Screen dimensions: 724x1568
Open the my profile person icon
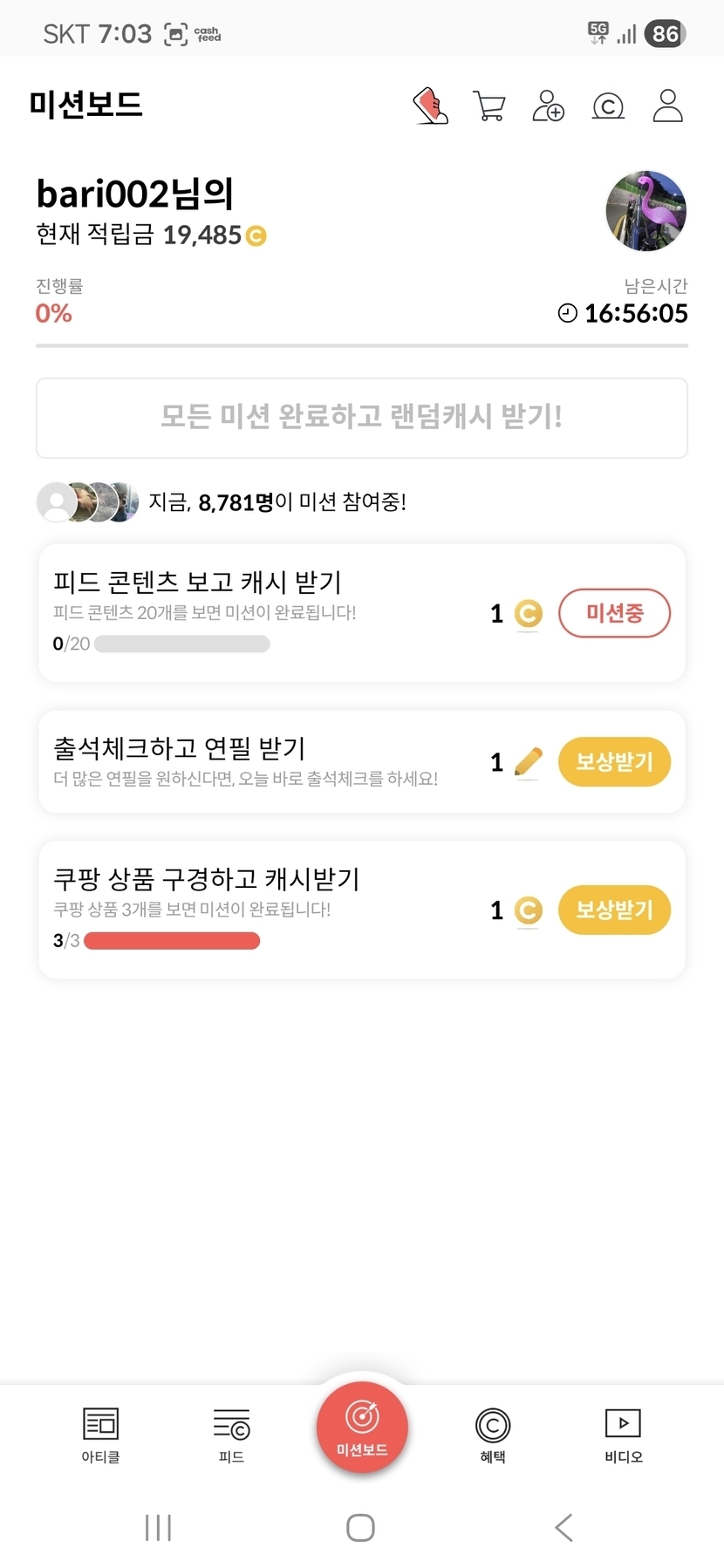pos(667,106)
